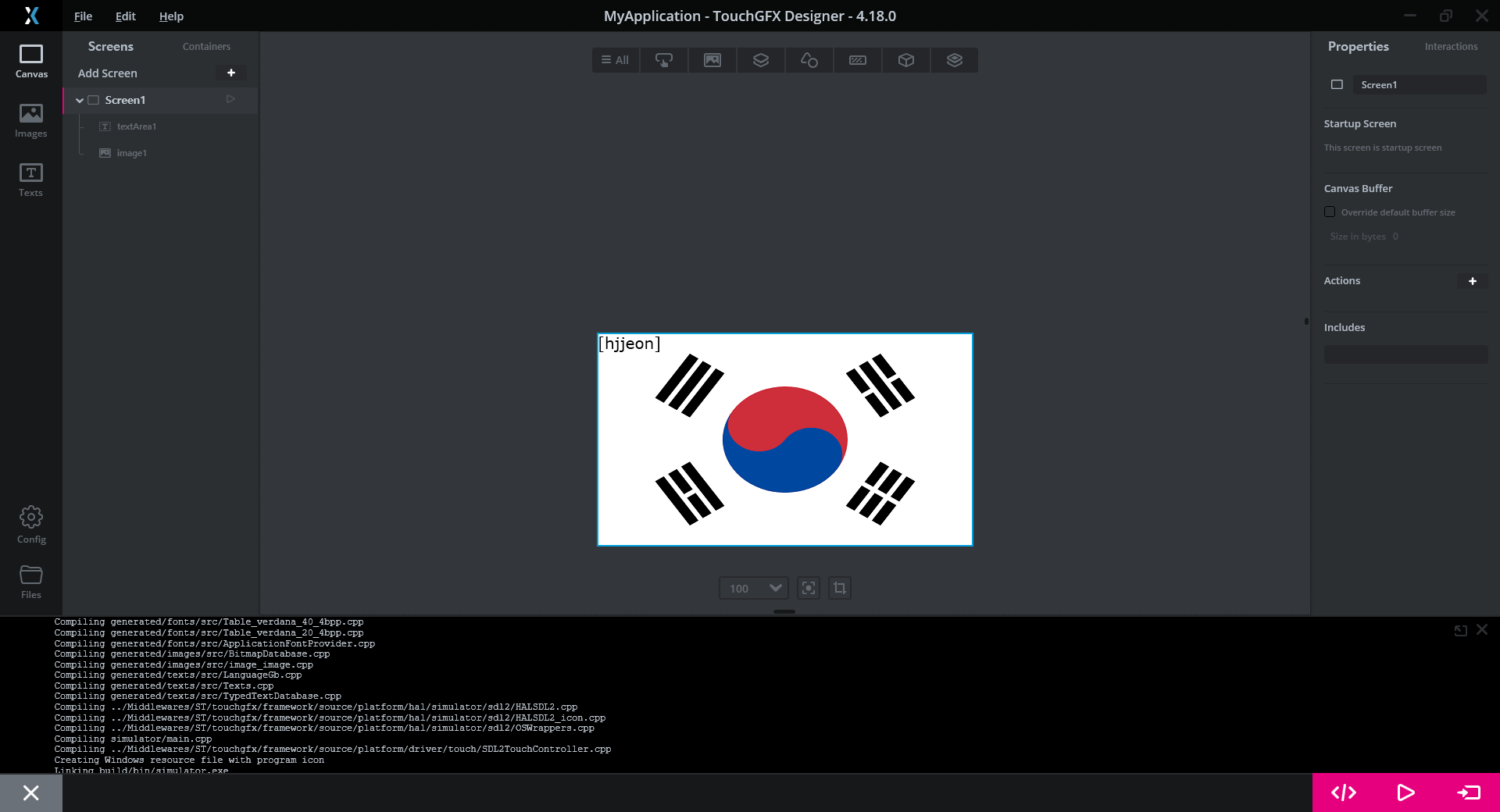Collapse the Screen1 tree node
Image resolution: width=1500 pixels, height=812 pixels.
pos(80,100)
